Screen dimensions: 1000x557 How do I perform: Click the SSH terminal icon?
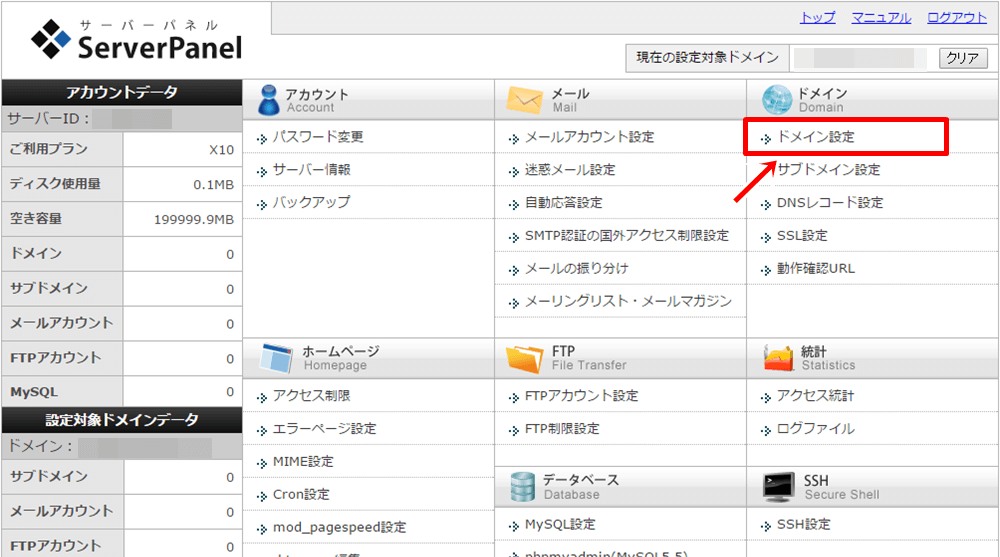tap(778, 487)
